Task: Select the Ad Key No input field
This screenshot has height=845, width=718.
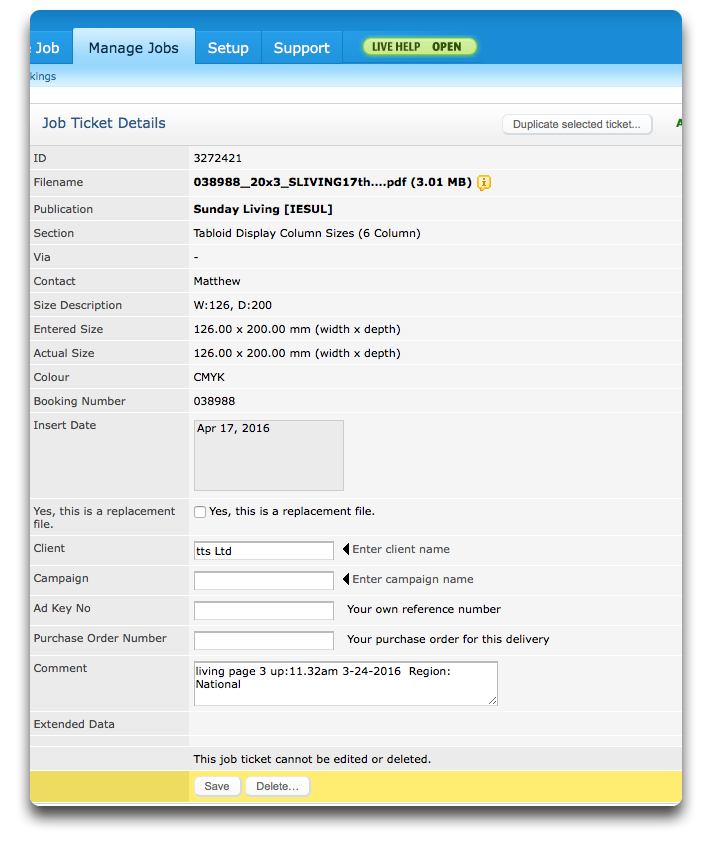Action: [264, 611]
